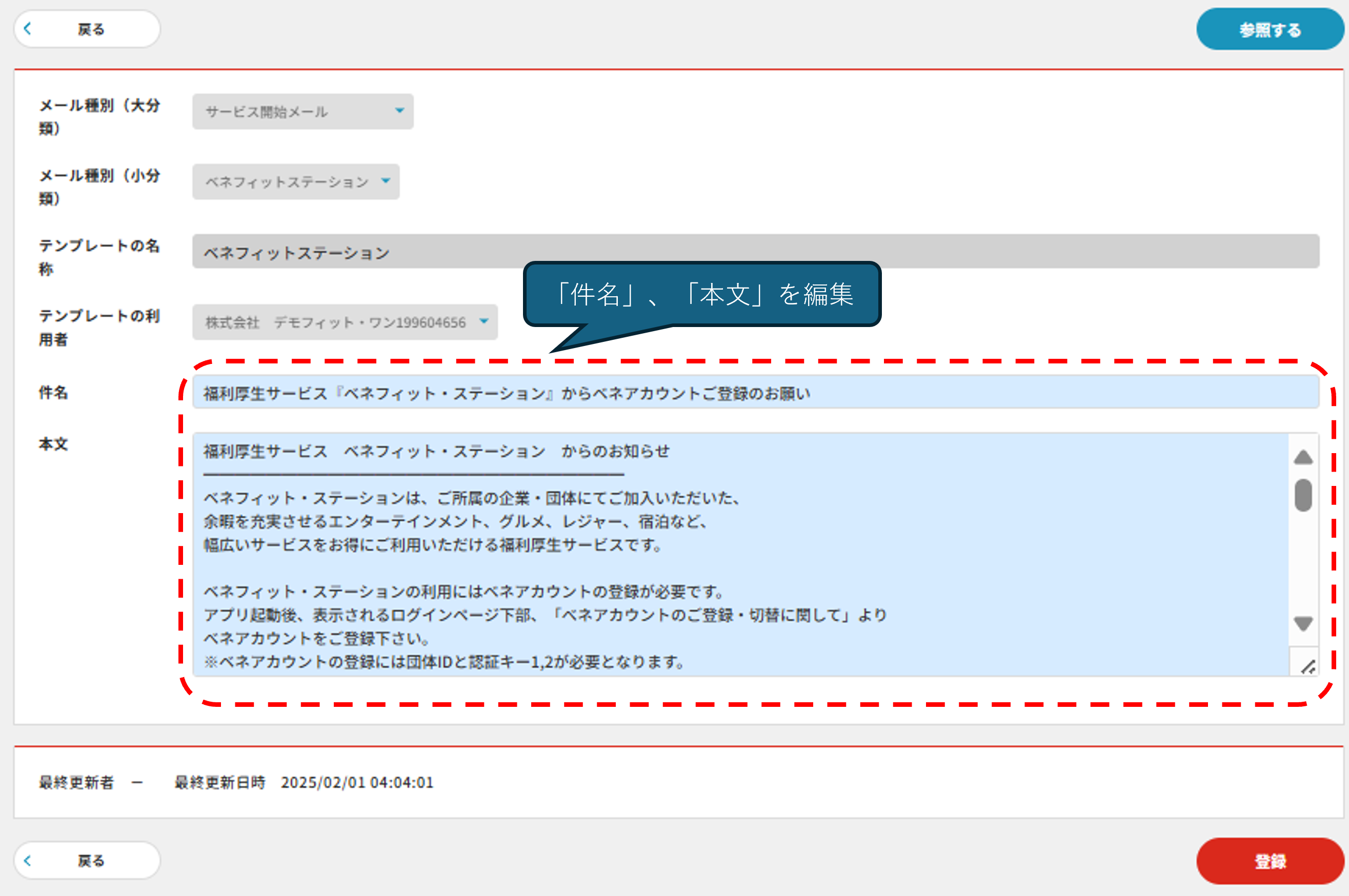Click the body text area scroll up arrow

[x=1303, y=457]
